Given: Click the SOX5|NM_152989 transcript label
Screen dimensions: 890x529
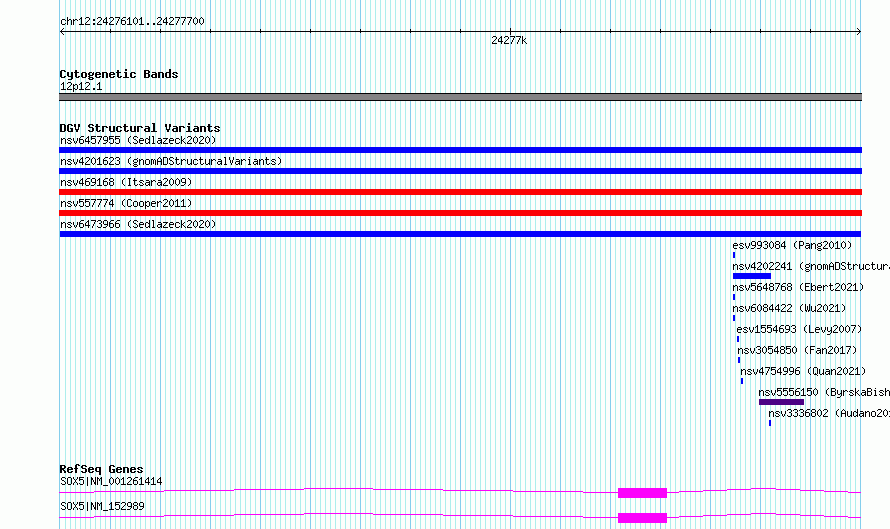Looking at the screenshot, I should [x=102, y=506].
